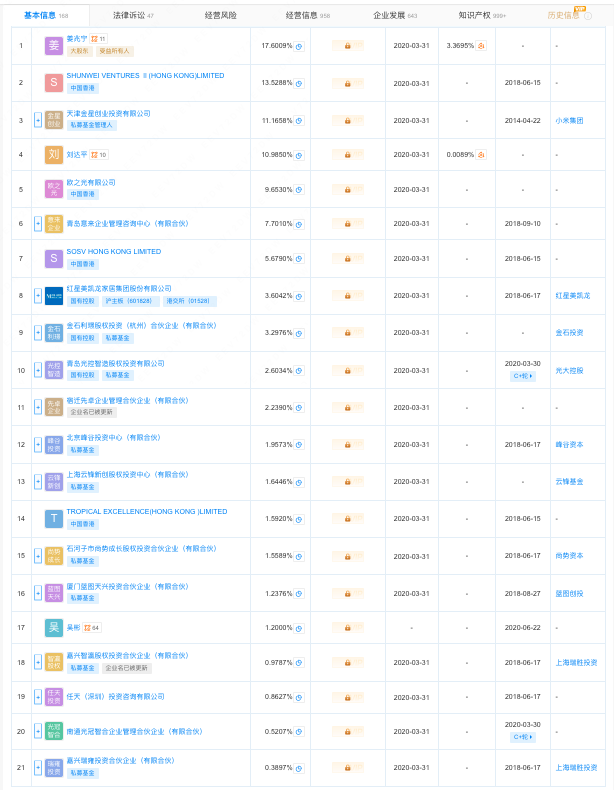Expand row 16 厦门盈图天兴投资

tap(38, 593)
